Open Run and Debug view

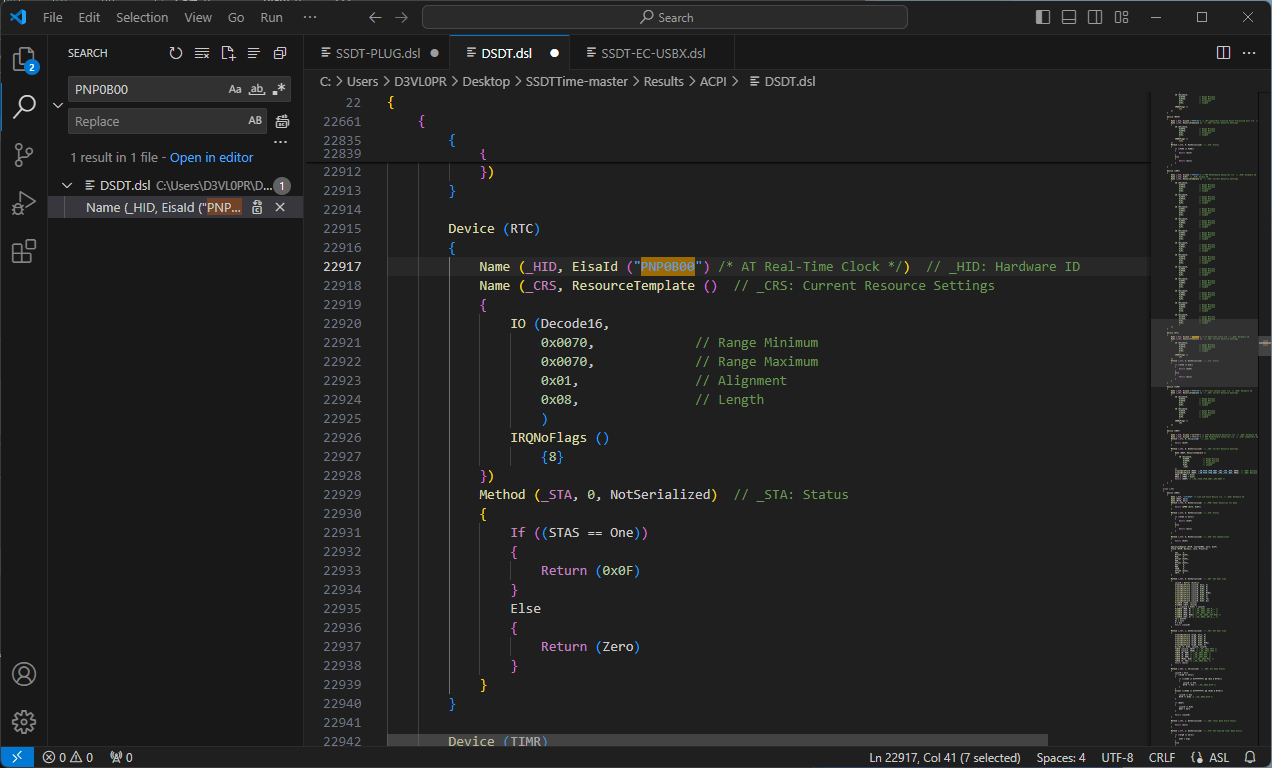(x=24, y=203)
